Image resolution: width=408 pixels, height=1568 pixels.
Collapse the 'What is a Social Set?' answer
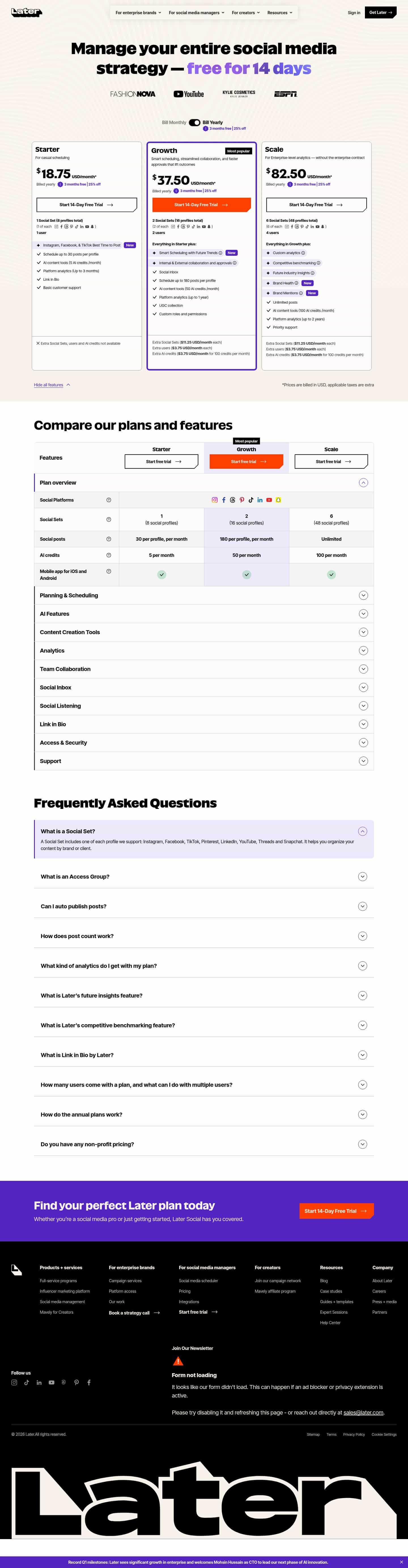pos(362,831)
